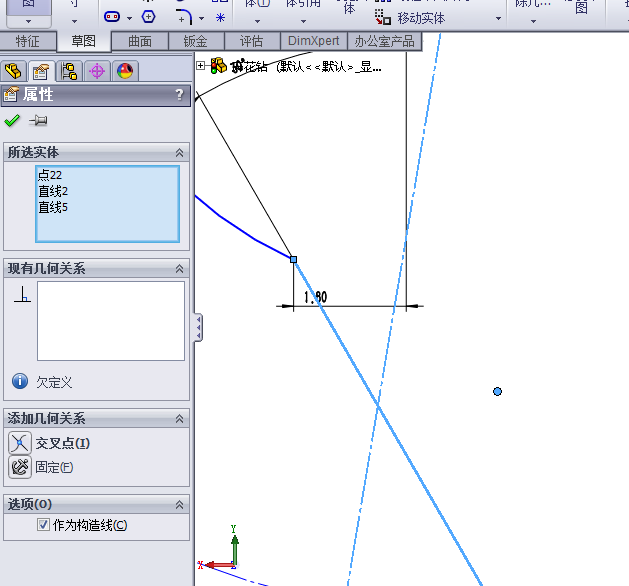Click the help question mark in properties header
629x586 pixels.
[x=179, y=95]
